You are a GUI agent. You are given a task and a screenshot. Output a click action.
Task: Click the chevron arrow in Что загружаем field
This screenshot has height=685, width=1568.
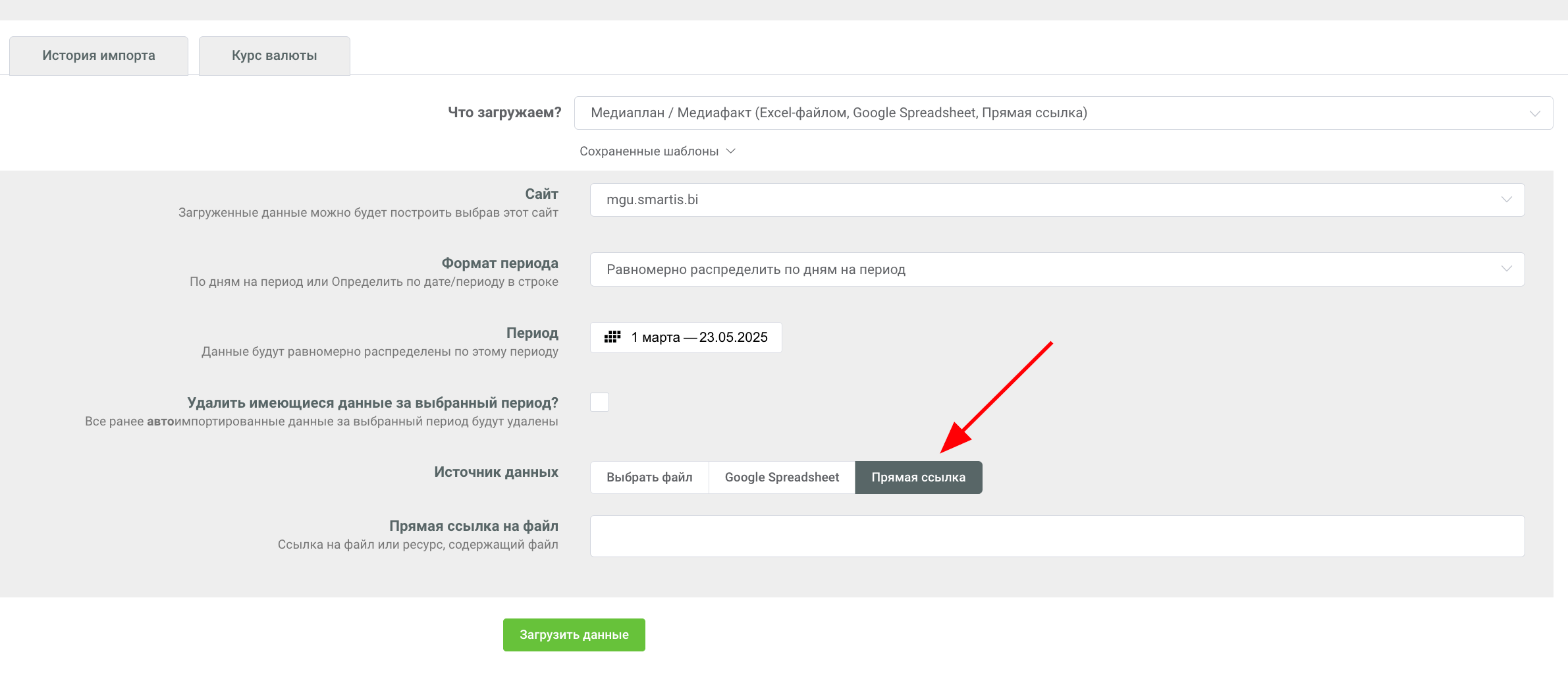click(x=1534, y=114)
